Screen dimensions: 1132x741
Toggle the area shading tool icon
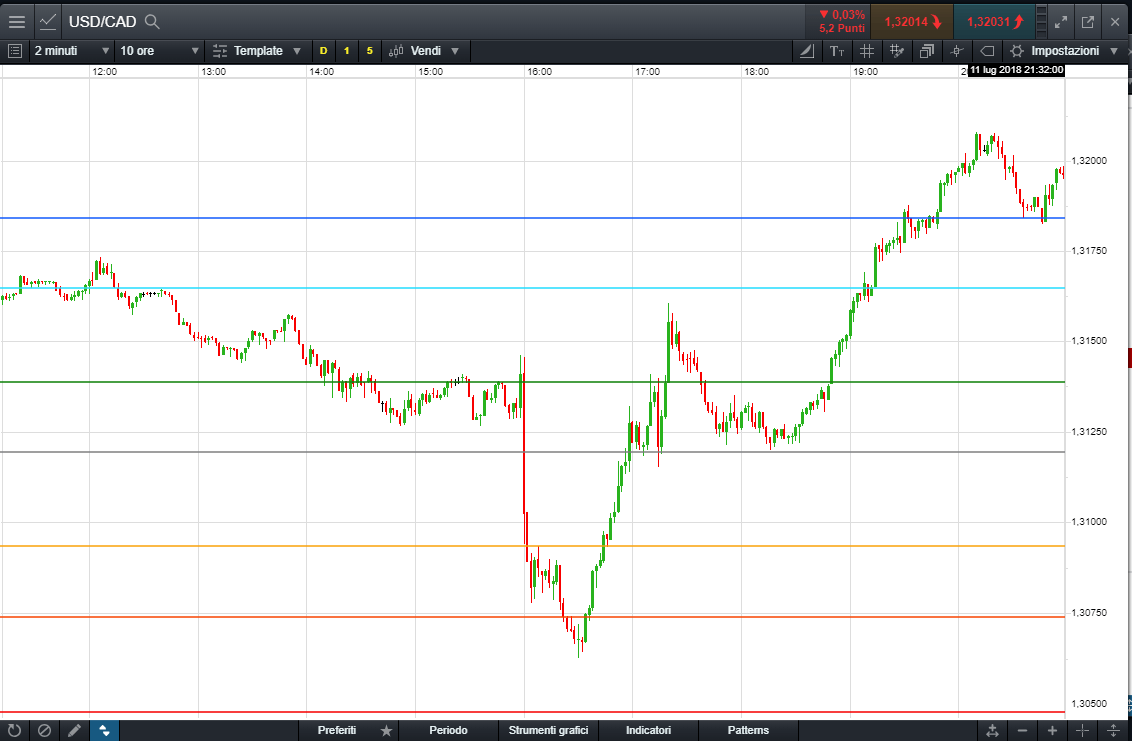[807, 51]
